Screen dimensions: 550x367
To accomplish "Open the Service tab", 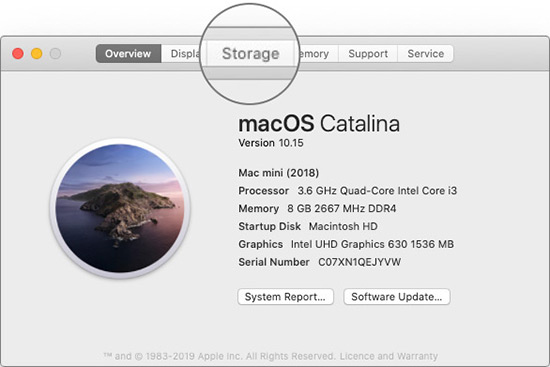I will [425, 54].
